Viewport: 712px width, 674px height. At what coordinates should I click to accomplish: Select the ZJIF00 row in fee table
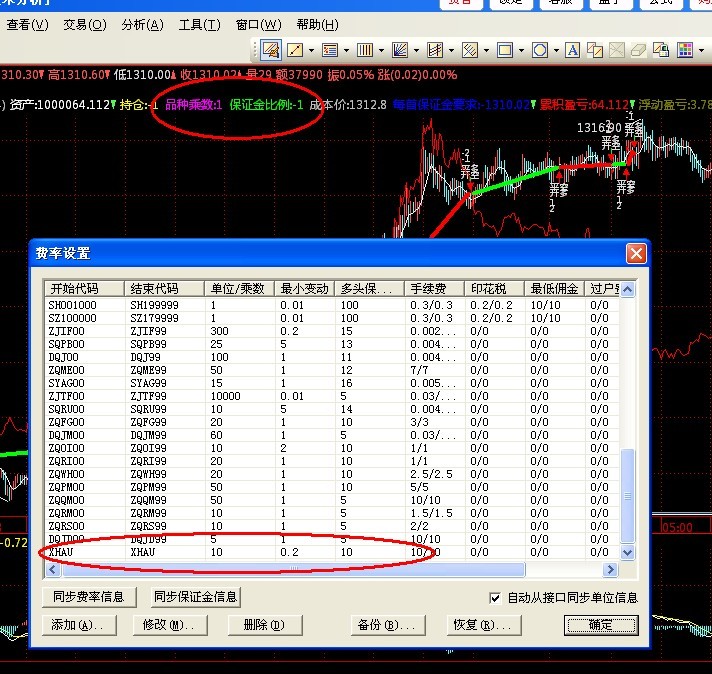(332, 331)
